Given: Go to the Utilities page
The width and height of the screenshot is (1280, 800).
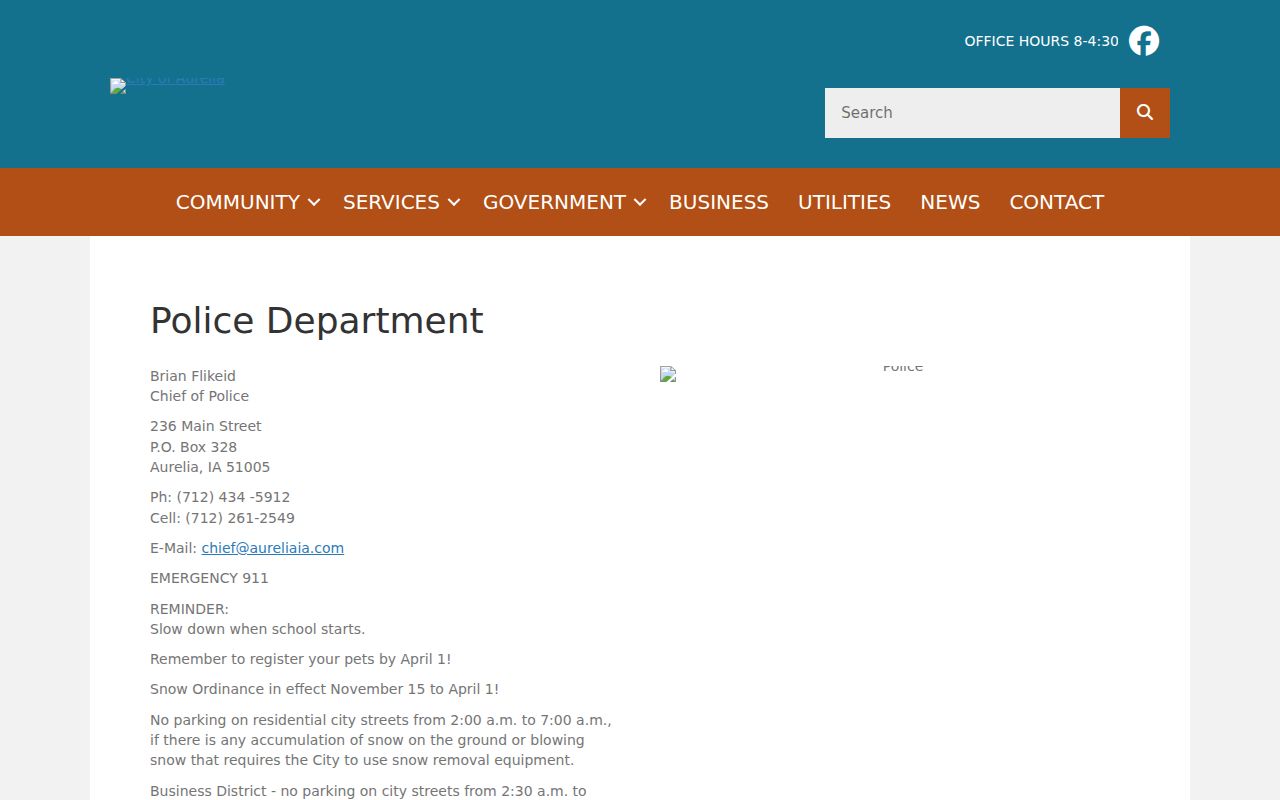Looking at the screenshot, I should (x=844, y=202).
